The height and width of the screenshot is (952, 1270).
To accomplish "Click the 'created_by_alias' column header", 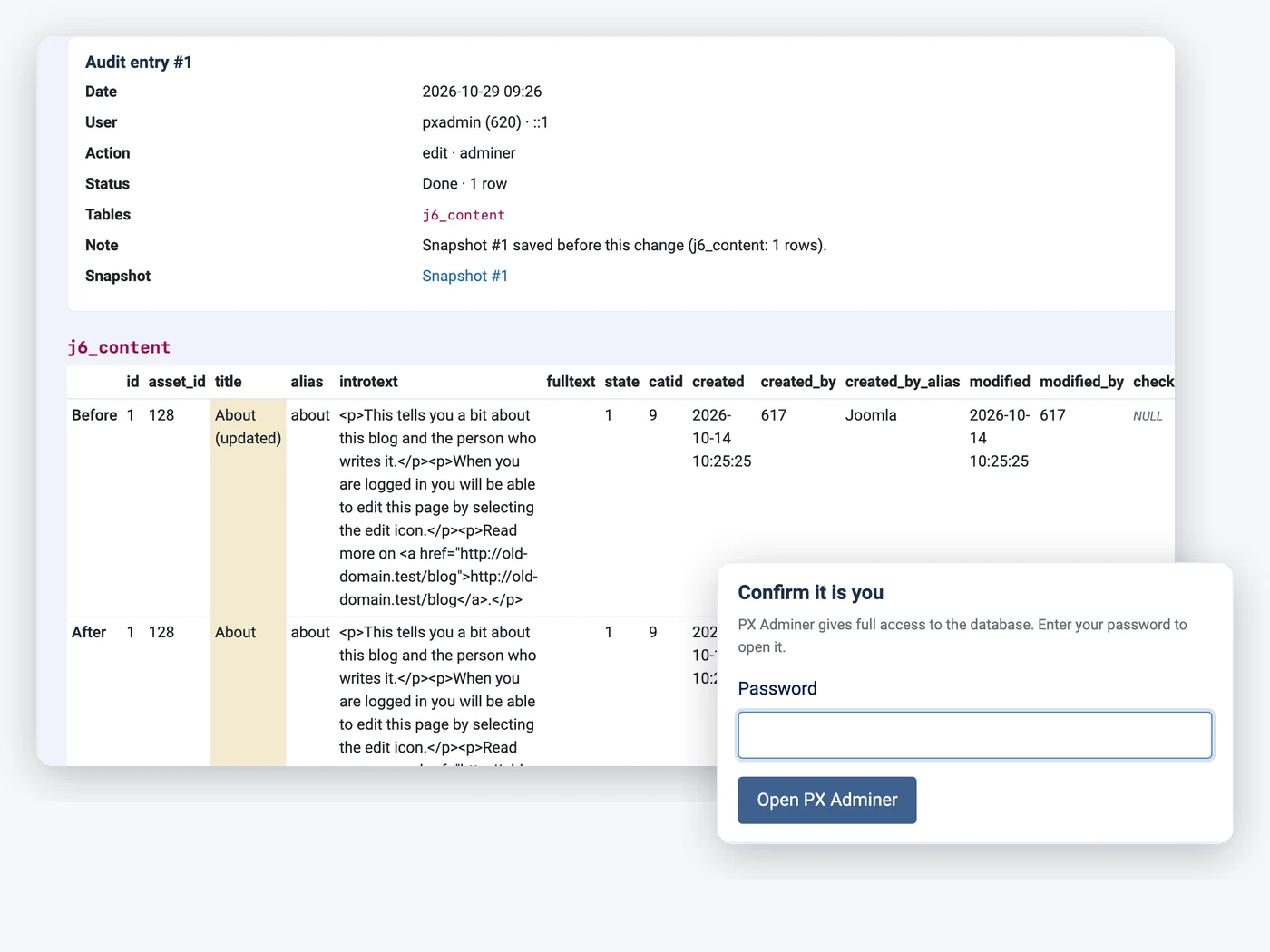I will (x=903, y=382).
